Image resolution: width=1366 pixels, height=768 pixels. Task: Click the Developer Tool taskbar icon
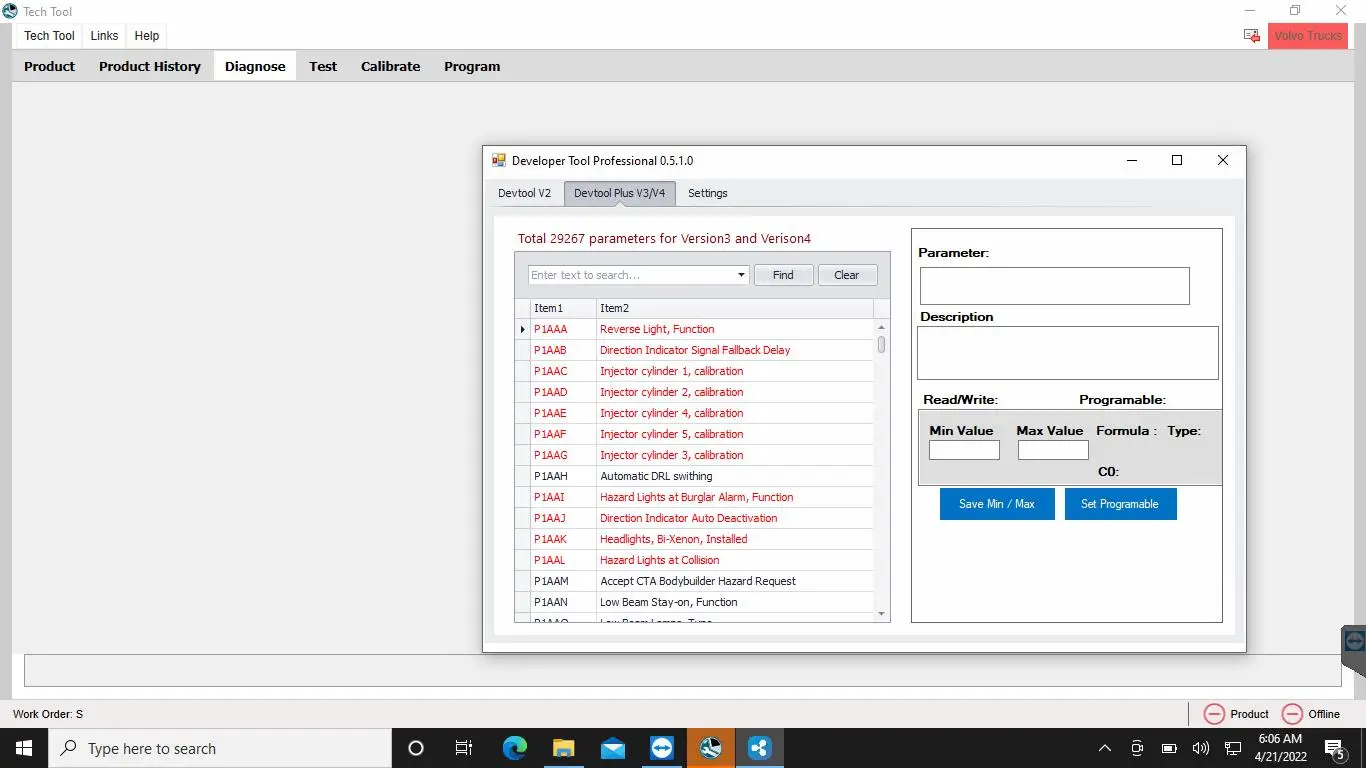[759, 748]
